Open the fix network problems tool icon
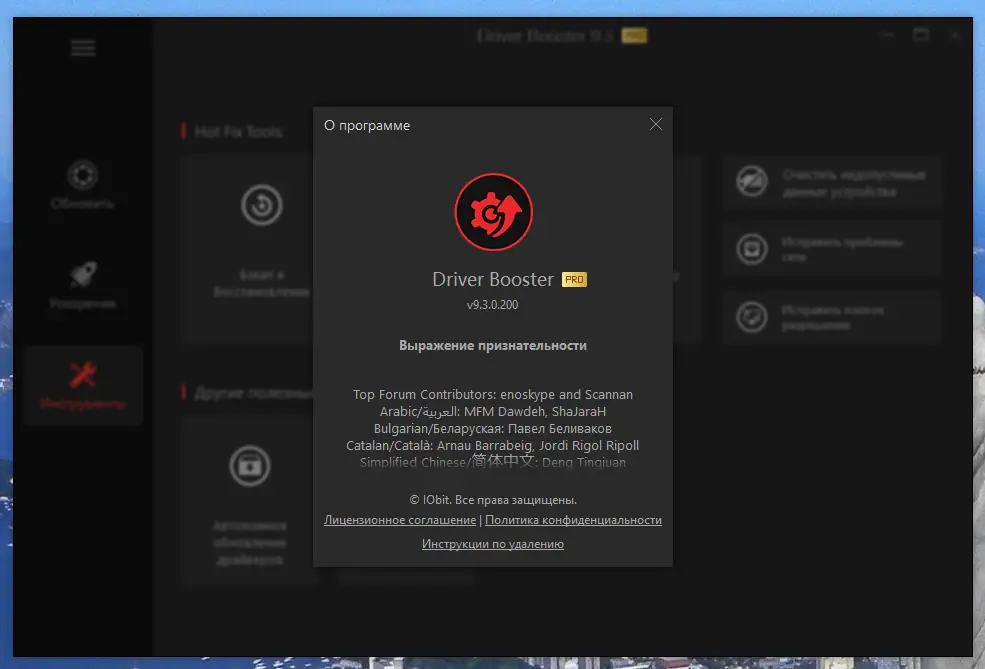The height and width of the screenshot is (669, 985). (752, 249)
